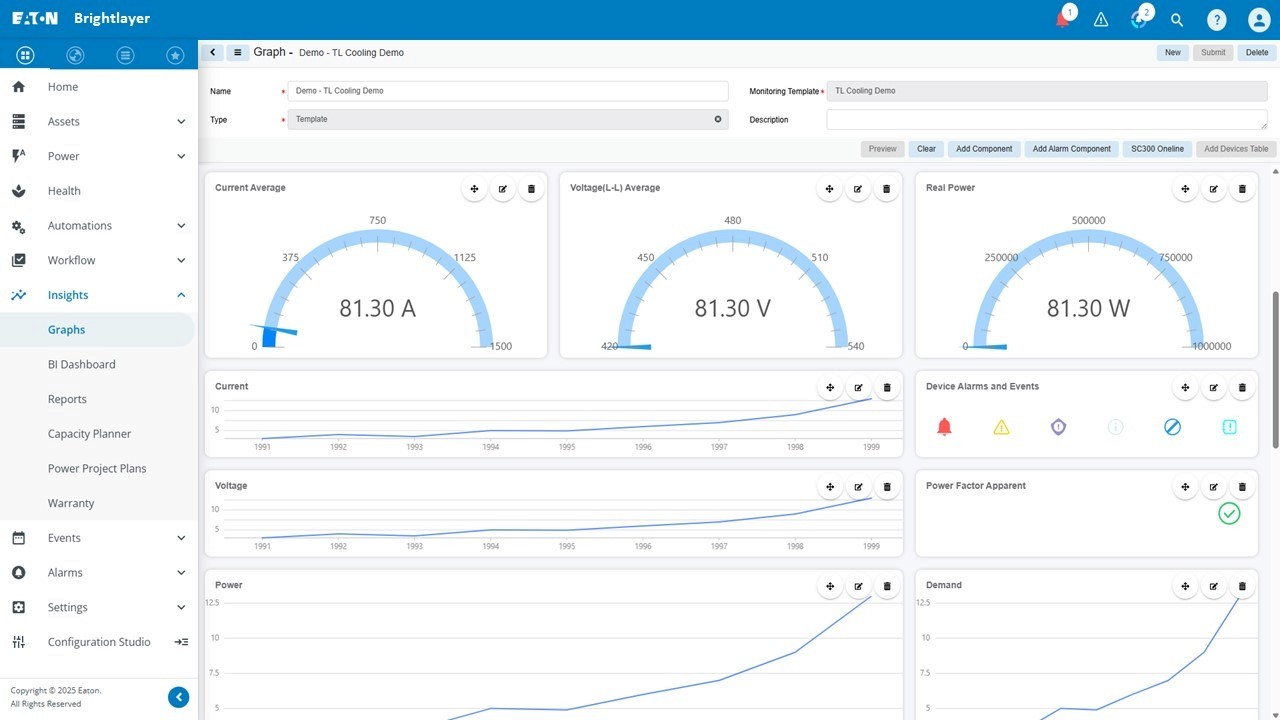Toggle the green status check in Power Factor Apparent
1280x720 pixels.
(x=1229, y=513)
